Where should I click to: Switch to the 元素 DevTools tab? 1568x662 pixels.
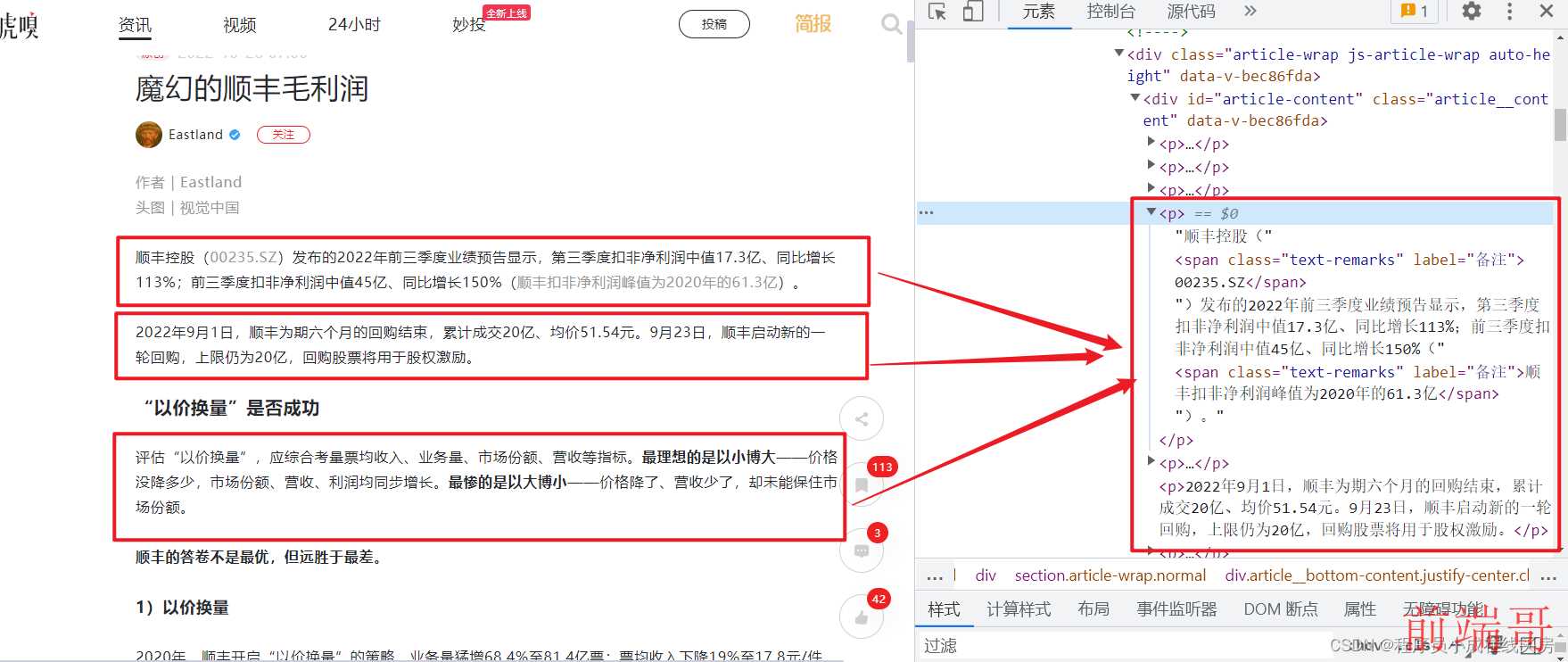(1039, 12)
